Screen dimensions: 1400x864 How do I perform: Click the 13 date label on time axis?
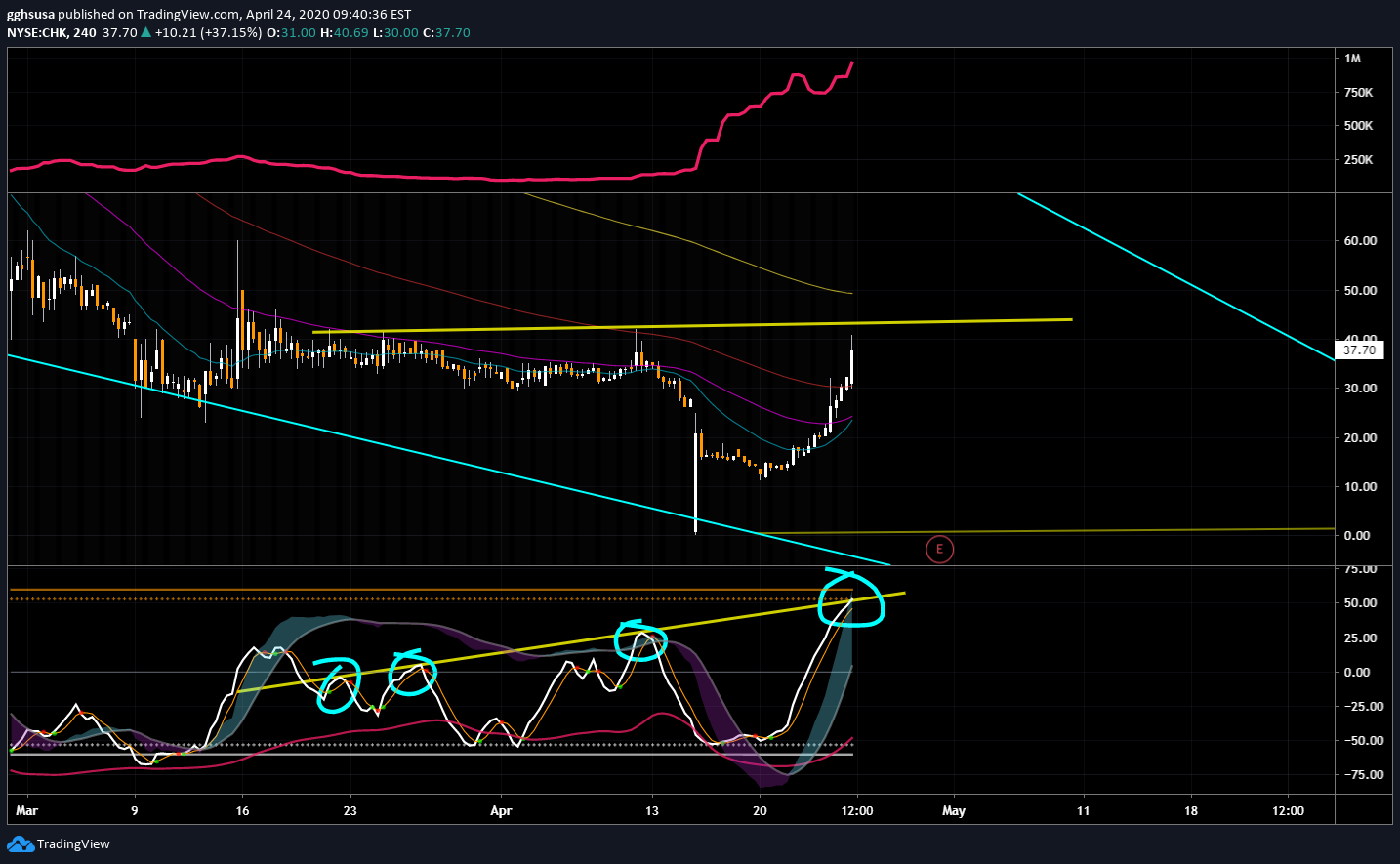click(652, 810)
